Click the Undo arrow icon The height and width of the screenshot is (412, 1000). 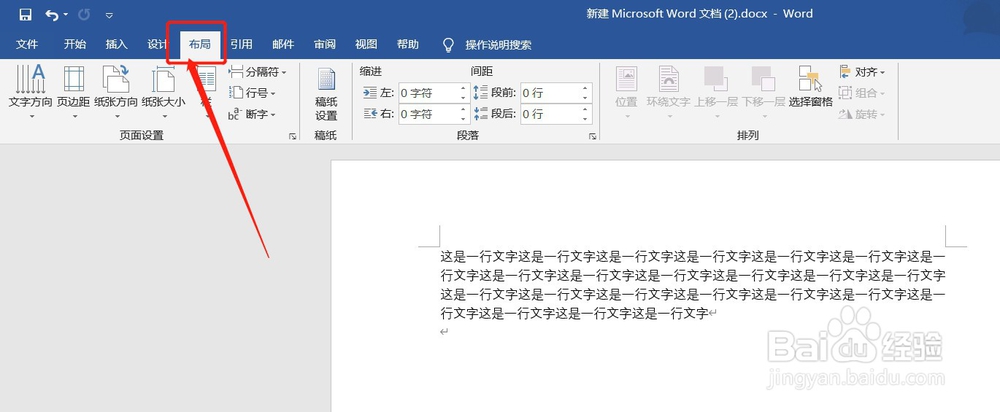coord(52,14)
